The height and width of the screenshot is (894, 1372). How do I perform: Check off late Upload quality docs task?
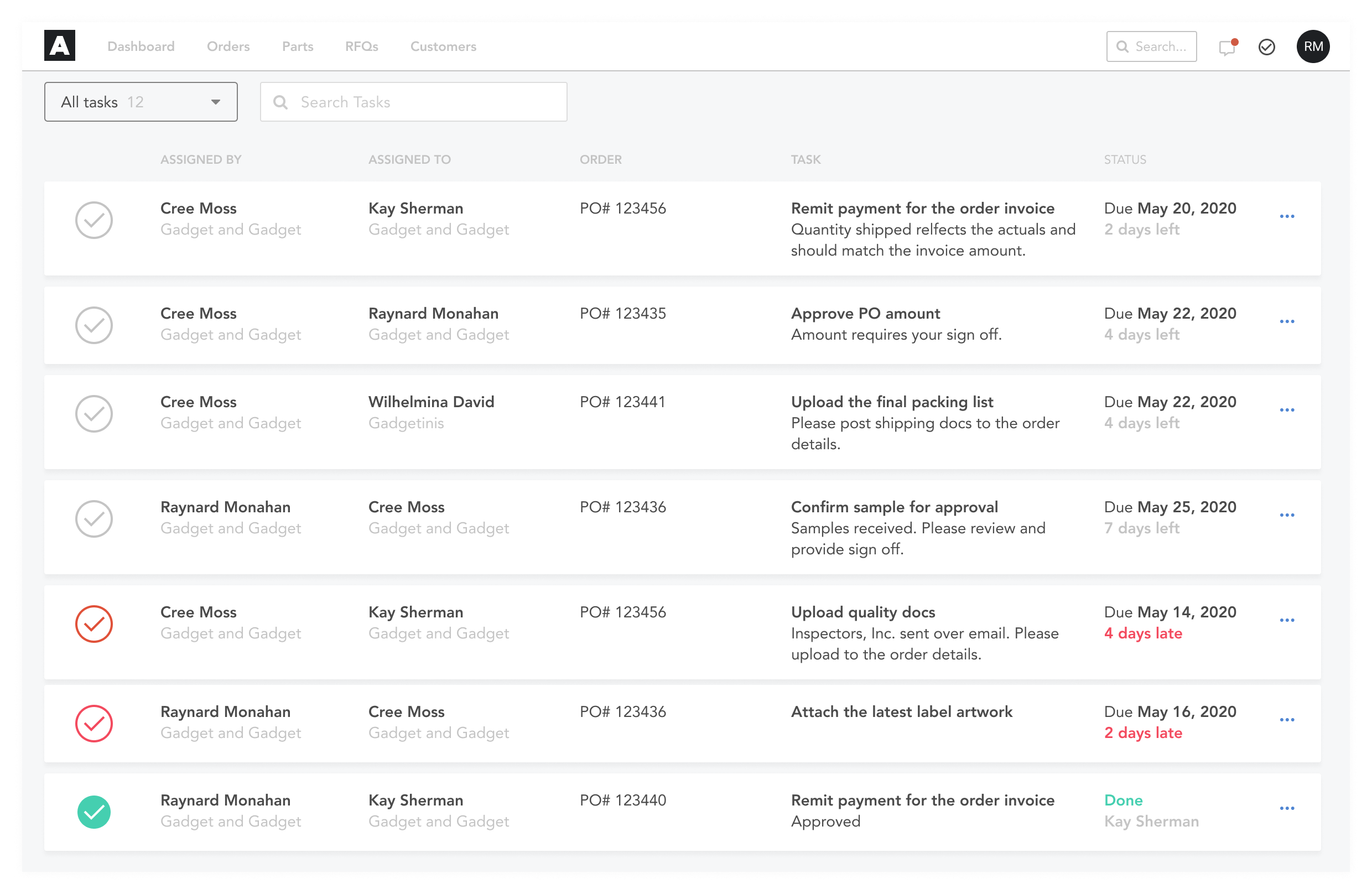[x=94, y=624]
